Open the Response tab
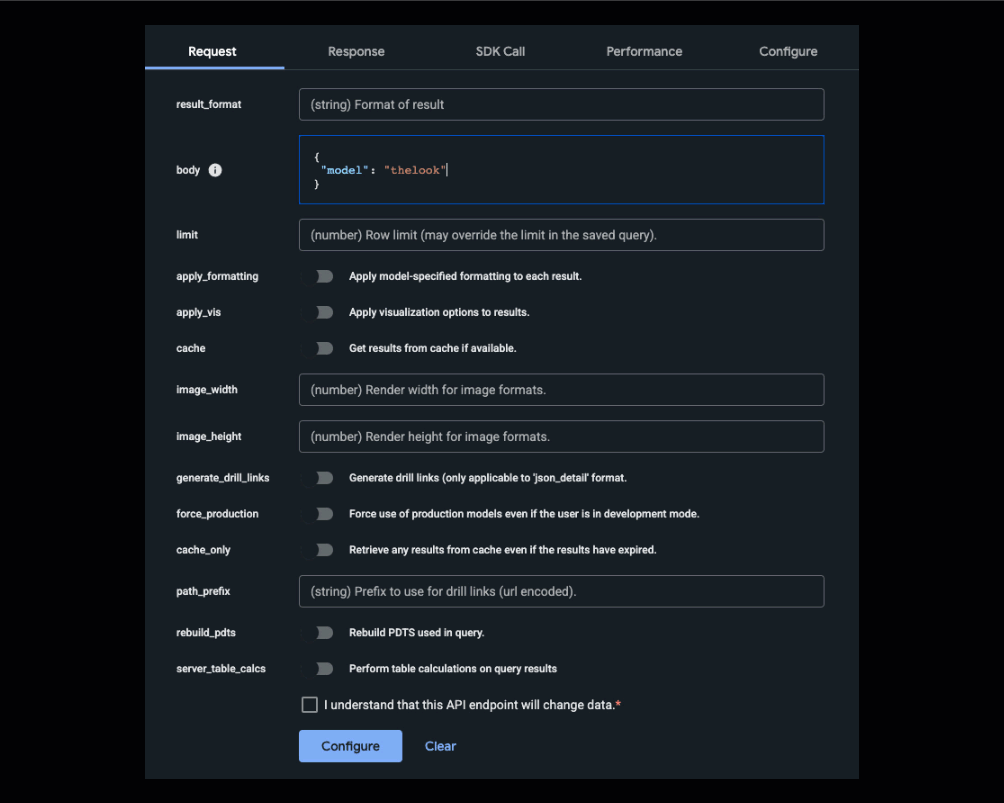1004x803 pixels. click(x=356, y=51)
